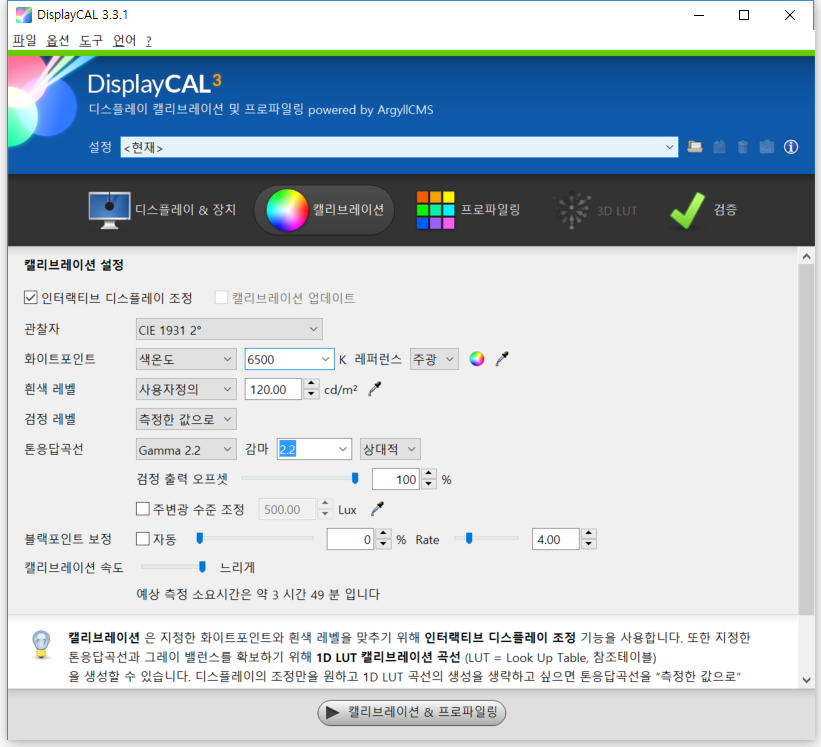The image size is (821, 747).
Task: Enable the 자동 black point correction checkbox
Action: click(x=143, y=539)
